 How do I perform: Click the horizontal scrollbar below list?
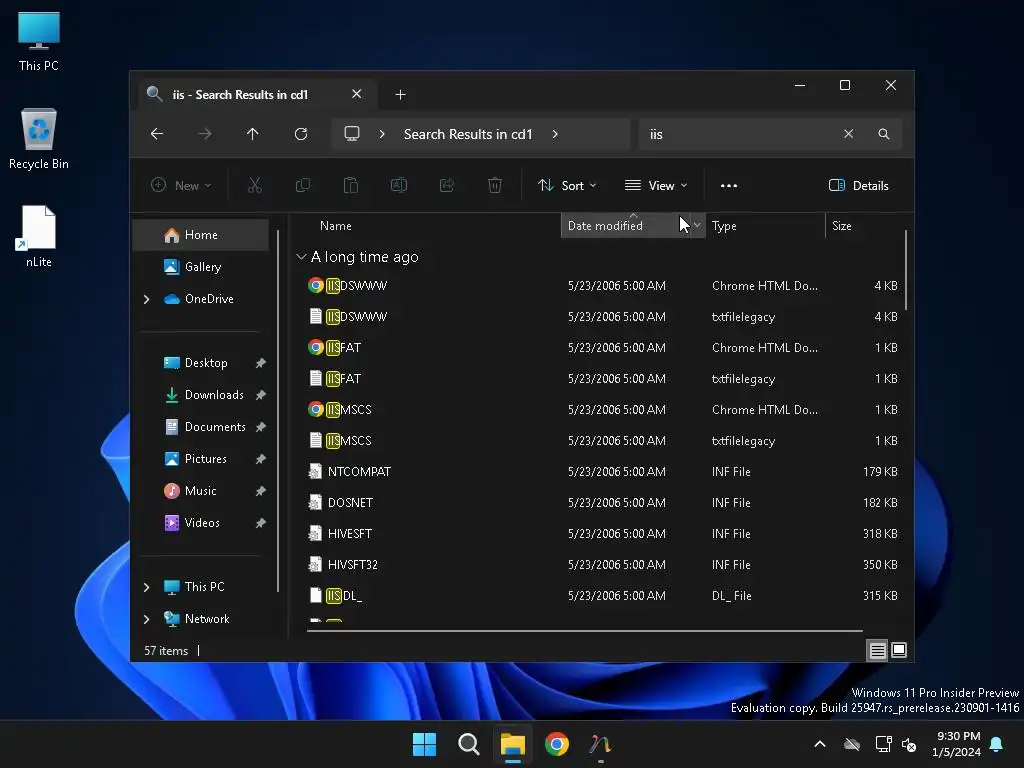pyautogui.click(x=584, y=631)
